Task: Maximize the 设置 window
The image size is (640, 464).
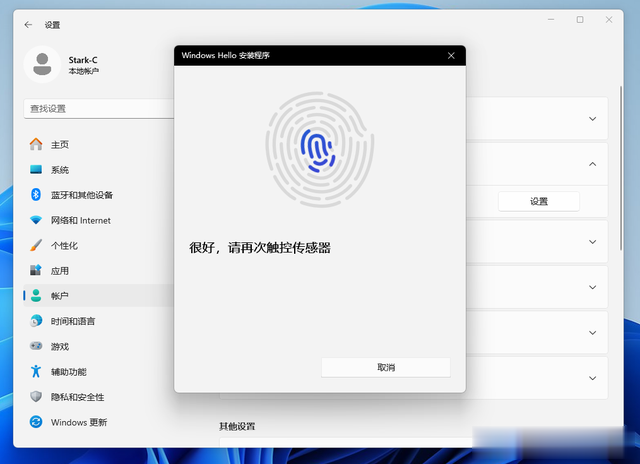Action: [580, 20]
